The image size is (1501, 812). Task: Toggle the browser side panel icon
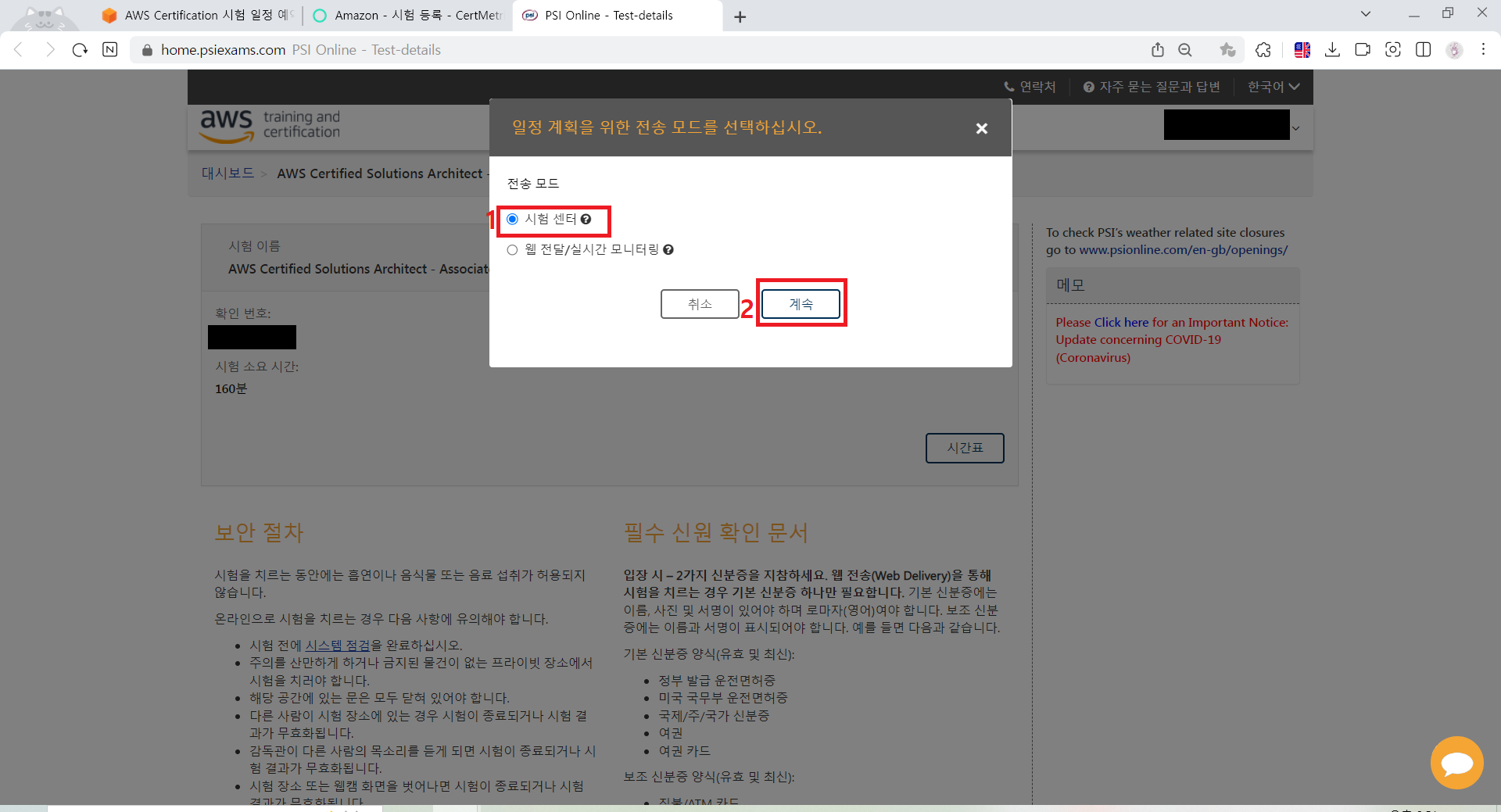point(1424,50)
